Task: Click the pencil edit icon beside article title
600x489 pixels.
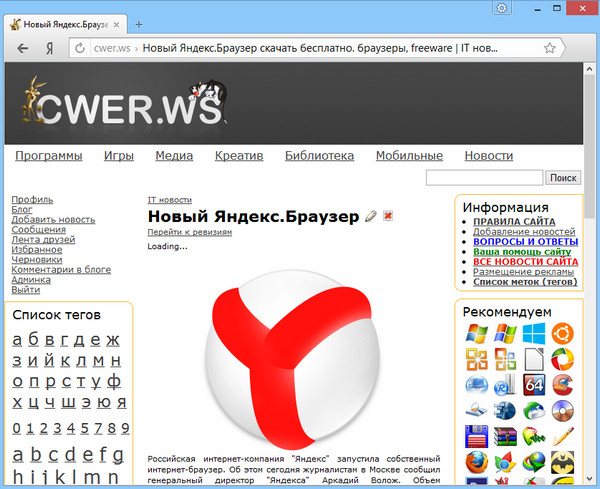Action: pos(371,216)
